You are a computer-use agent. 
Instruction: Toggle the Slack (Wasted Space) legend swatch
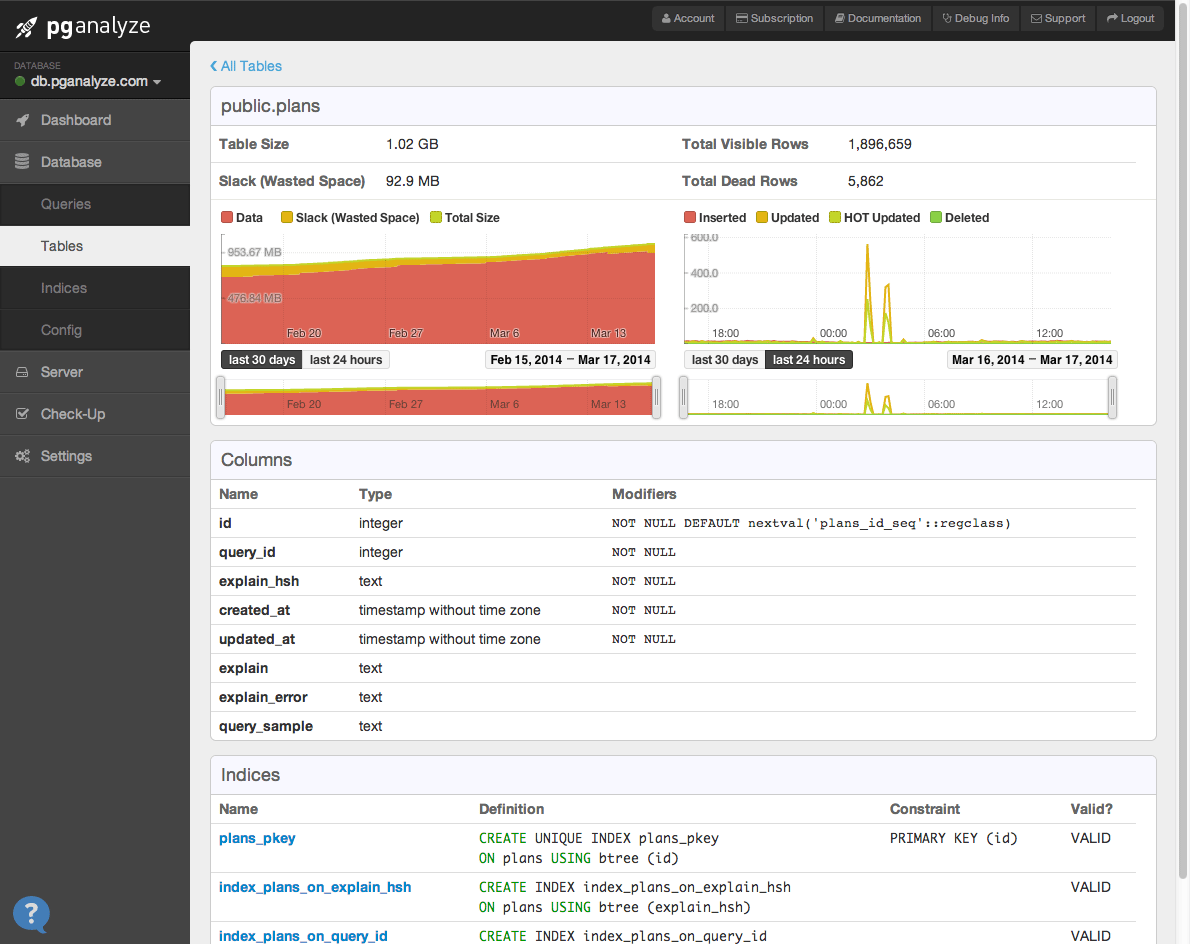click(287, 217)
